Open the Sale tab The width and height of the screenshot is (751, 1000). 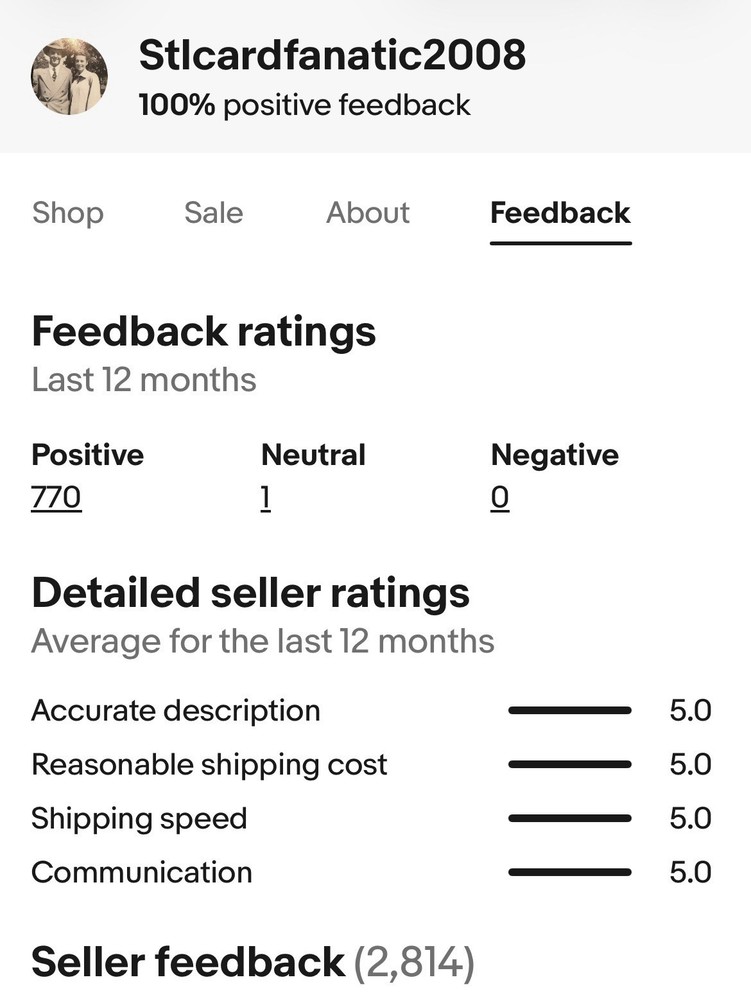[x=213, y=213]
